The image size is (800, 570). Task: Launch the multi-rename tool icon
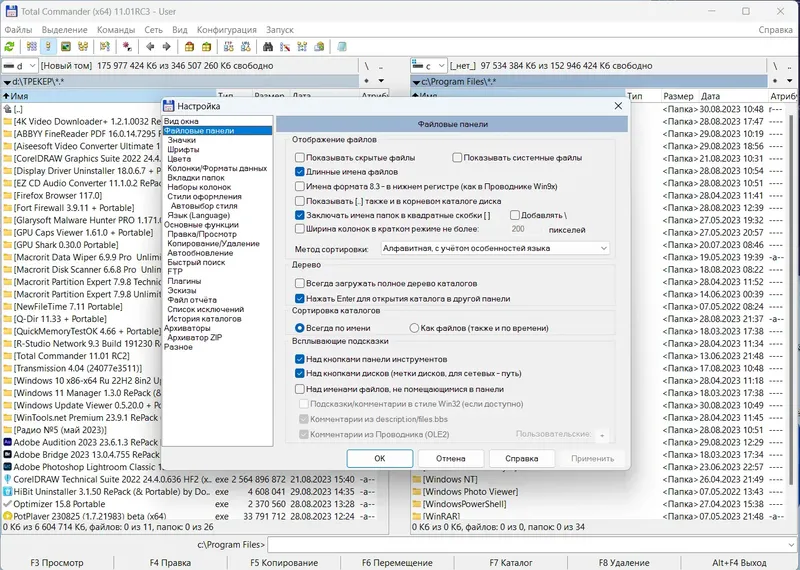(x=285, y=47)
